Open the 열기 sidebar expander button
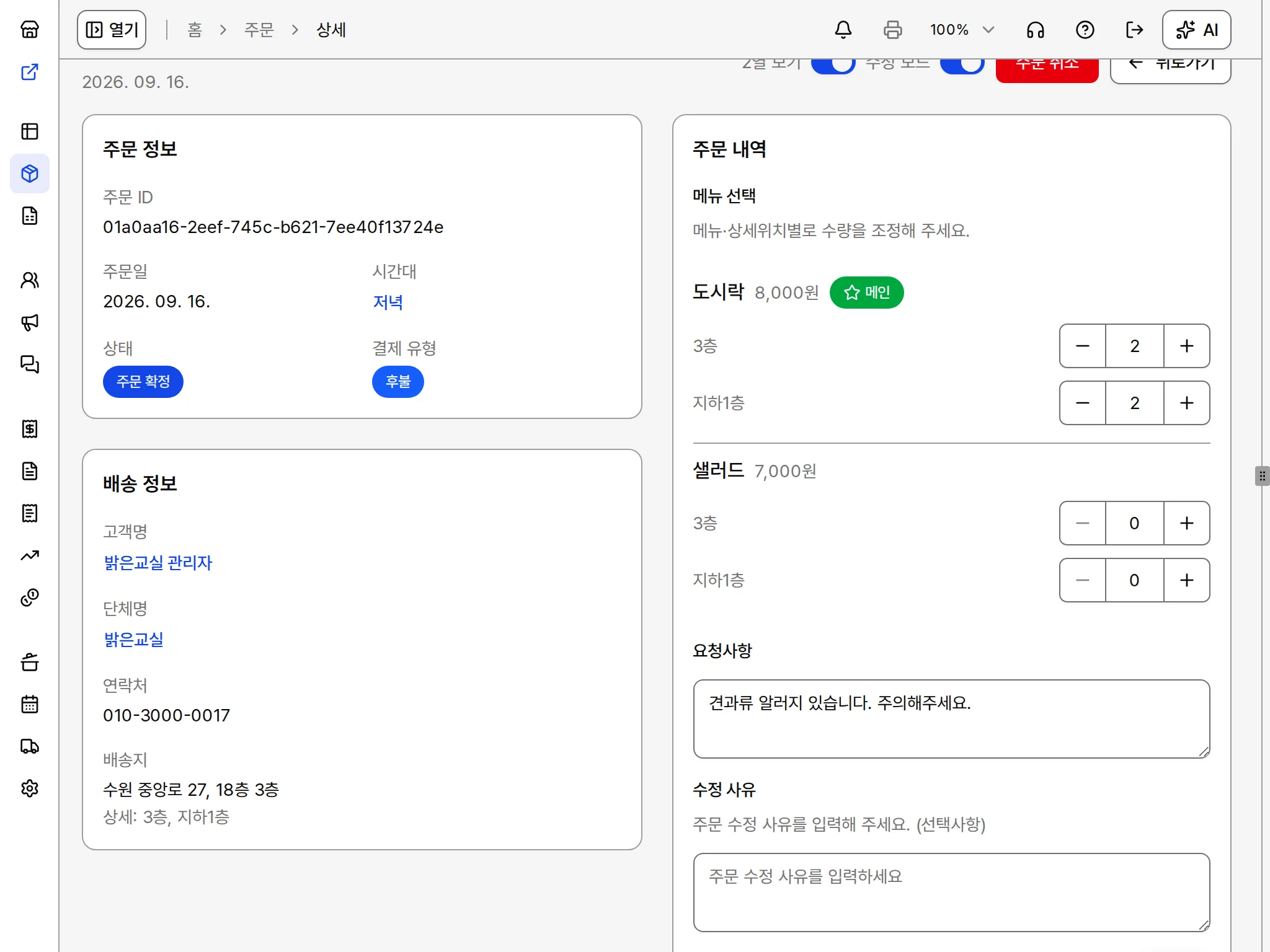This screenshot has height=952, width=1270. 112,30
